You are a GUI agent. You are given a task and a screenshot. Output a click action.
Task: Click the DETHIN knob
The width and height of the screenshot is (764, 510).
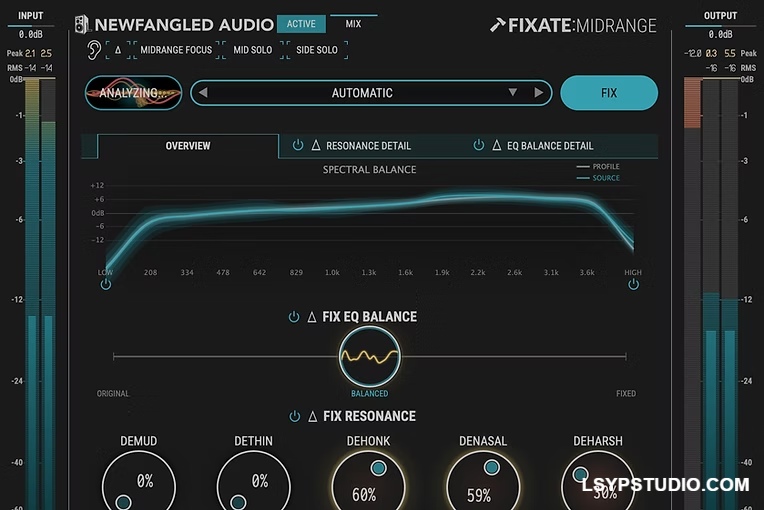(253, 481)
